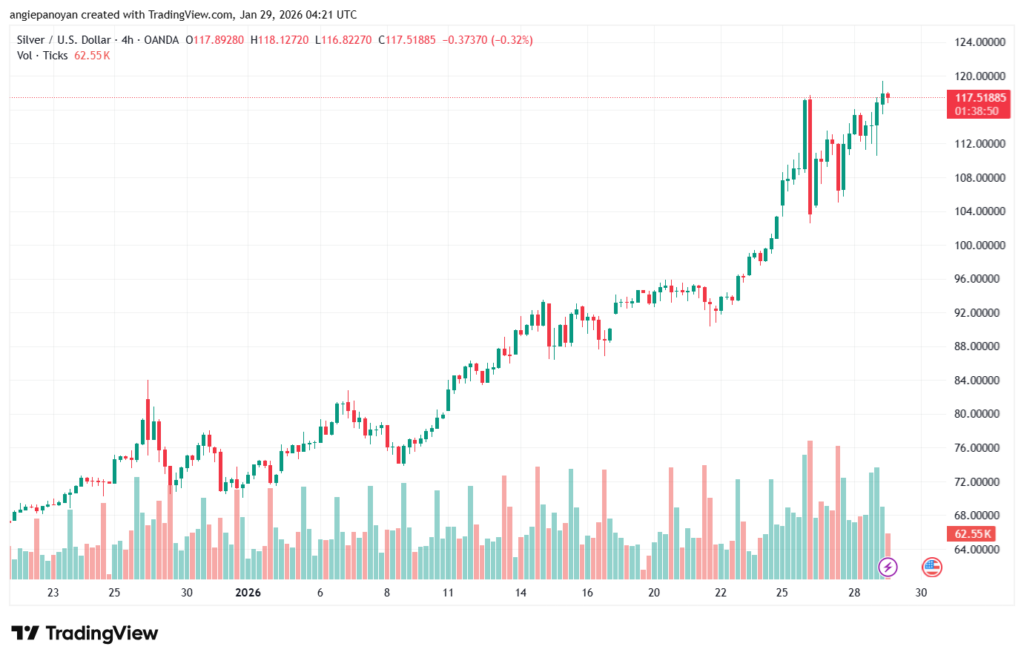Click the 14 date marker on time axis
The image size is (1024, 661).
tap(521, 592)
